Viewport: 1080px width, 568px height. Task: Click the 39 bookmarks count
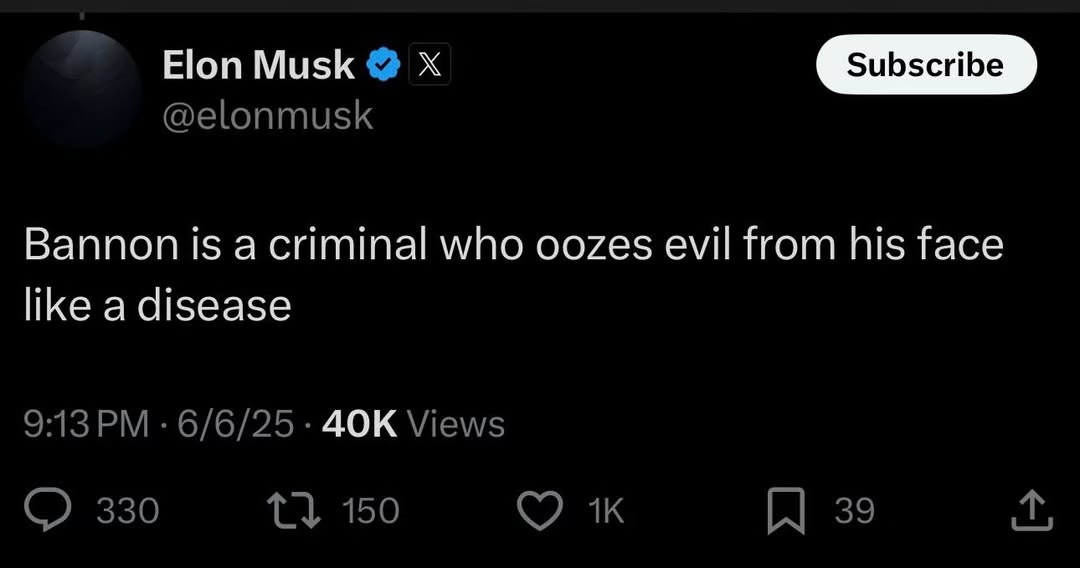854,511
